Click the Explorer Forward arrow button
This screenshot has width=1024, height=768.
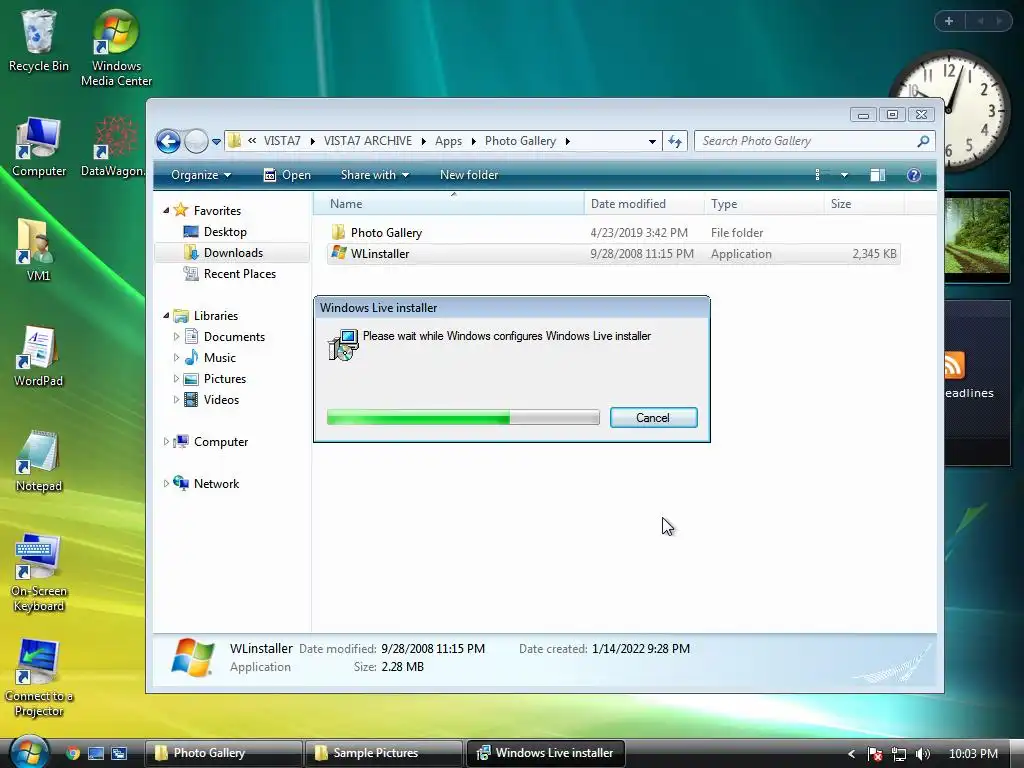[196, 141]
